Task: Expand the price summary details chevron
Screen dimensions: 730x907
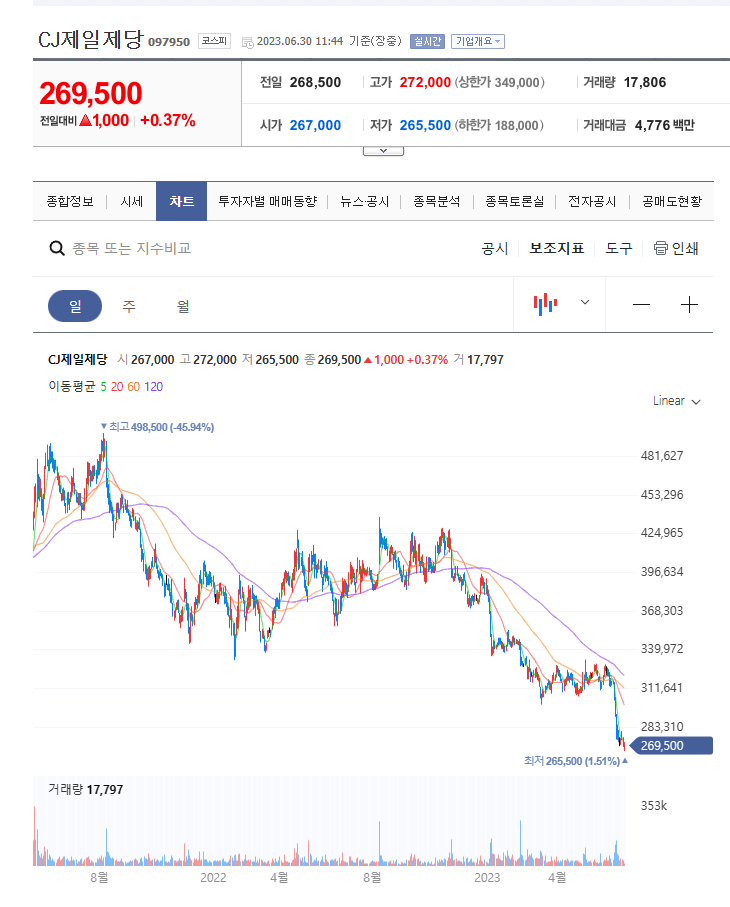Action: point(384,151)
